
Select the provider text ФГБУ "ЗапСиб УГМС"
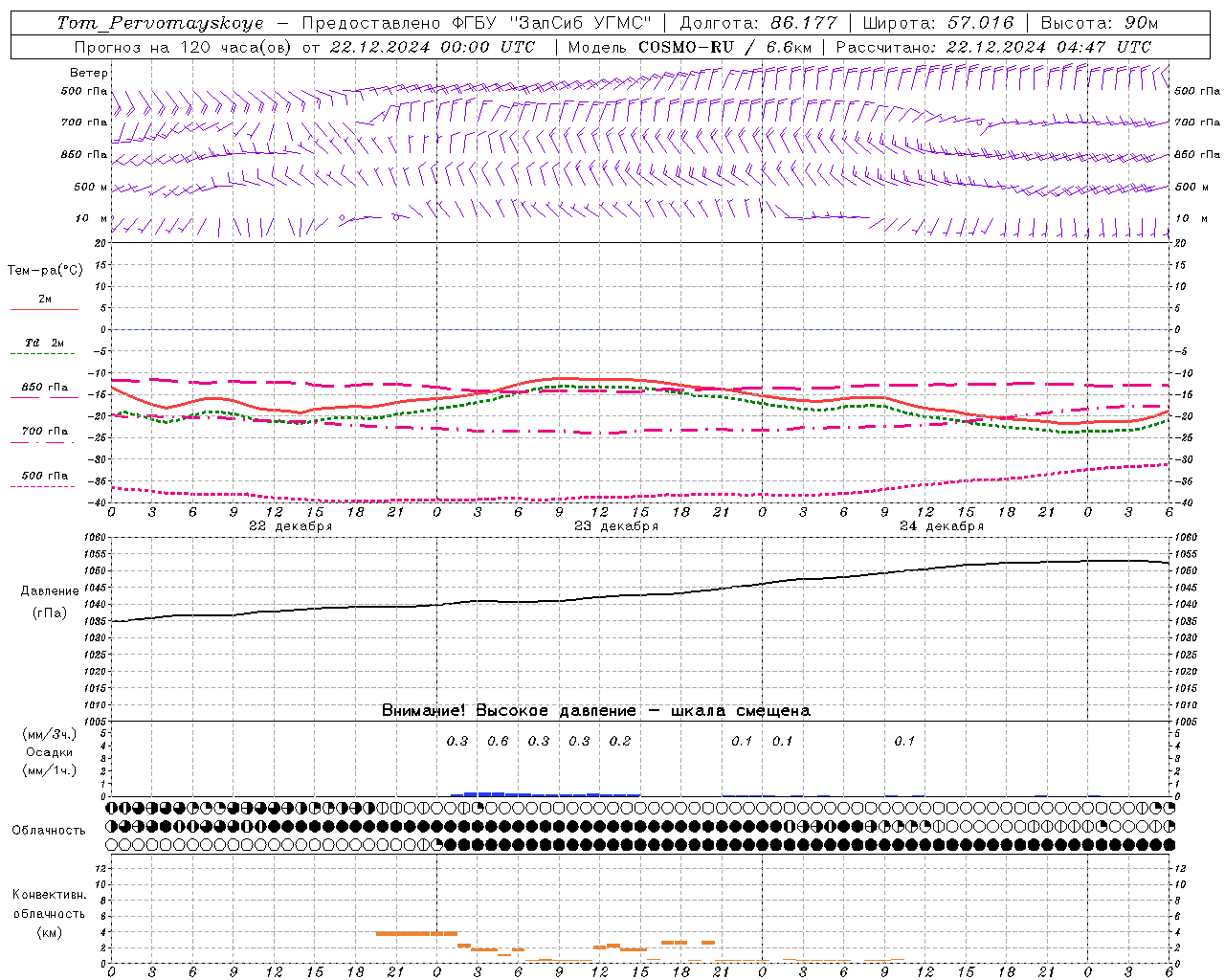551,23
